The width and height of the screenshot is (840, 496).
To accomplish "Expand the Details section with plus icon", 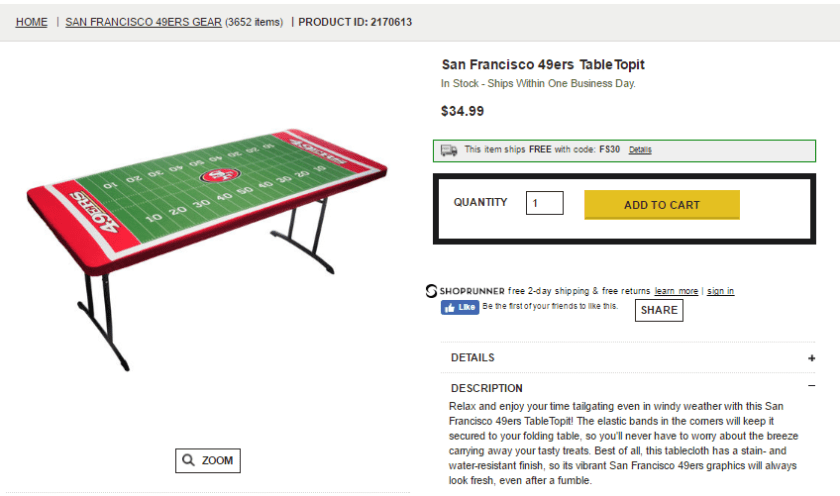I will click(x=812, y=358).
